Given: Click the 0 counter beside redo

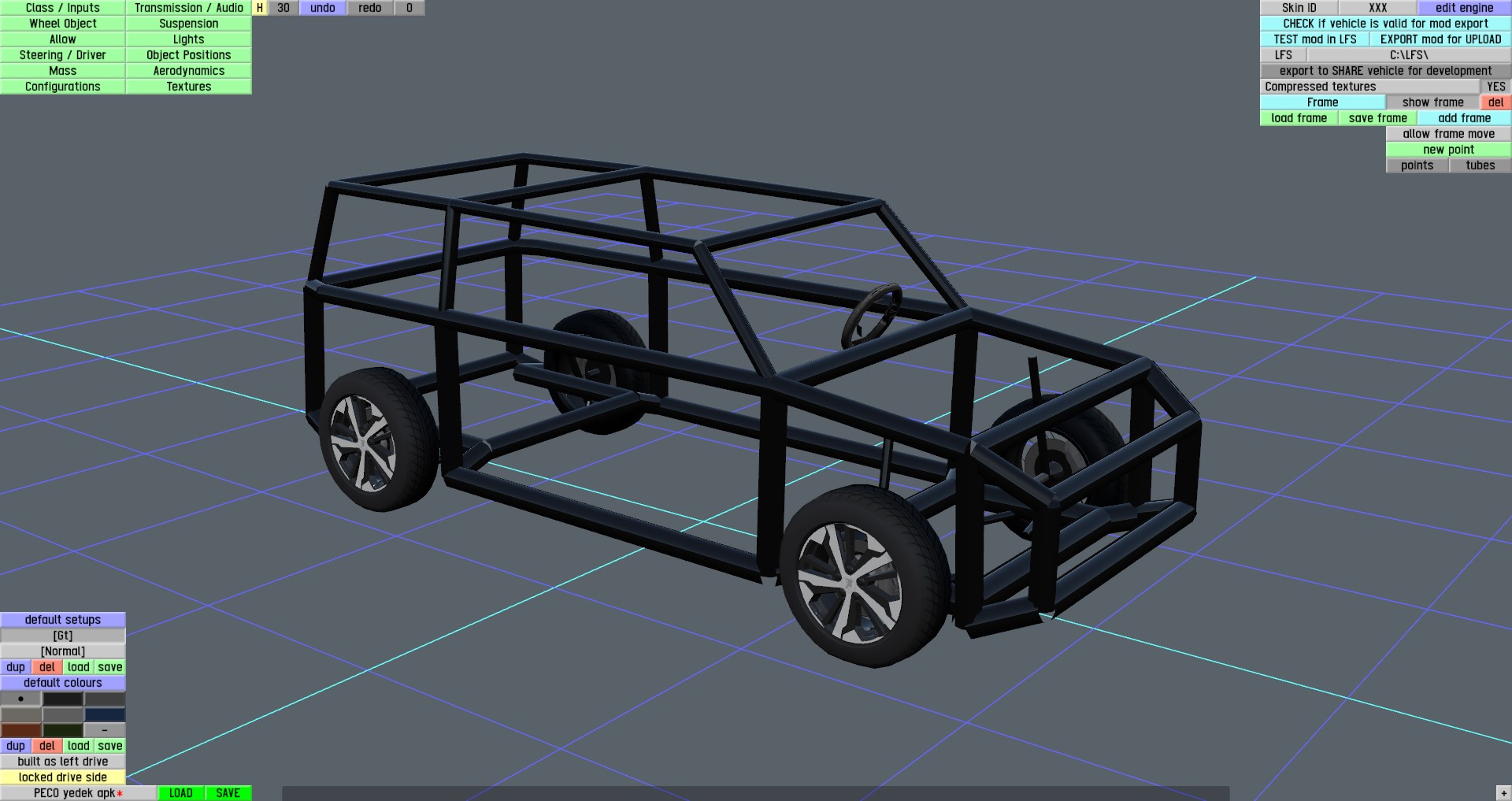Looking at the screenshot, I should (409, 8).
